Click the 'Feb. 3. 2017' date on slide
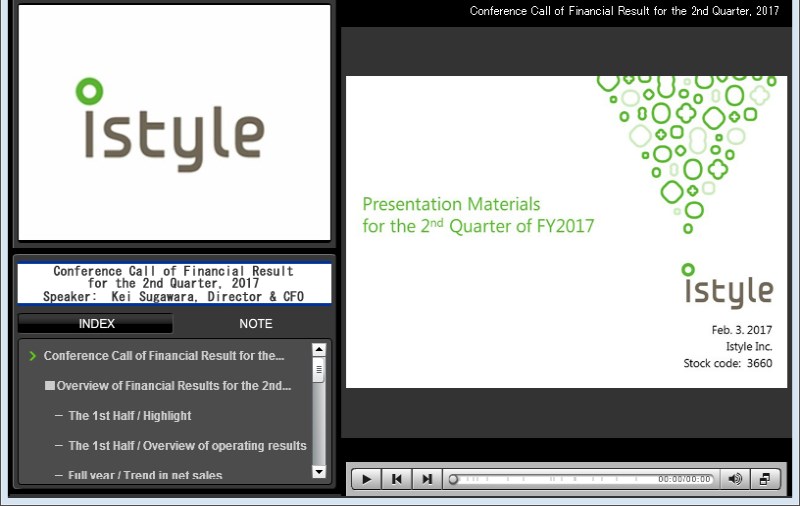The image size is (800, 506). (x=742, y=330)
